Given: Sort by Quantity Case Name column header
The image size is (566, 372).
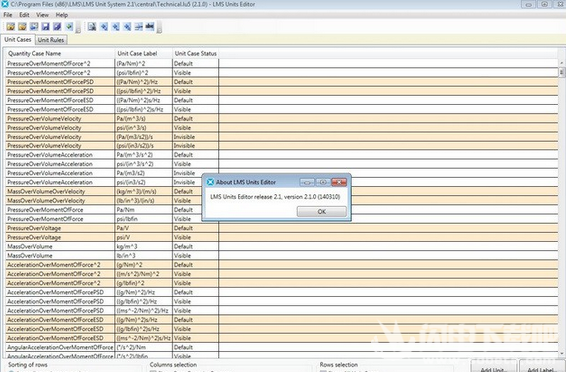Looking at the screenshot, I should 60,53.
